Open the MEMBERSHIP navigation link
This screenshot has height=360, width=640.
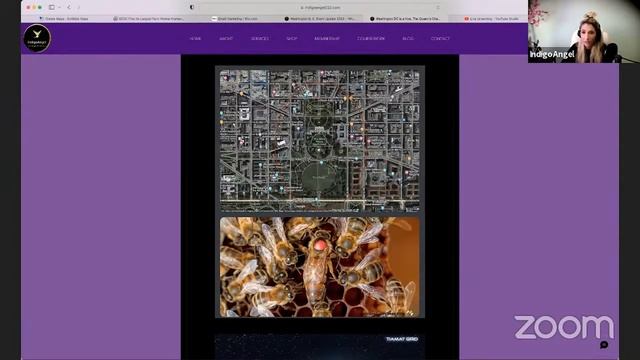click(x=327, y=39)
